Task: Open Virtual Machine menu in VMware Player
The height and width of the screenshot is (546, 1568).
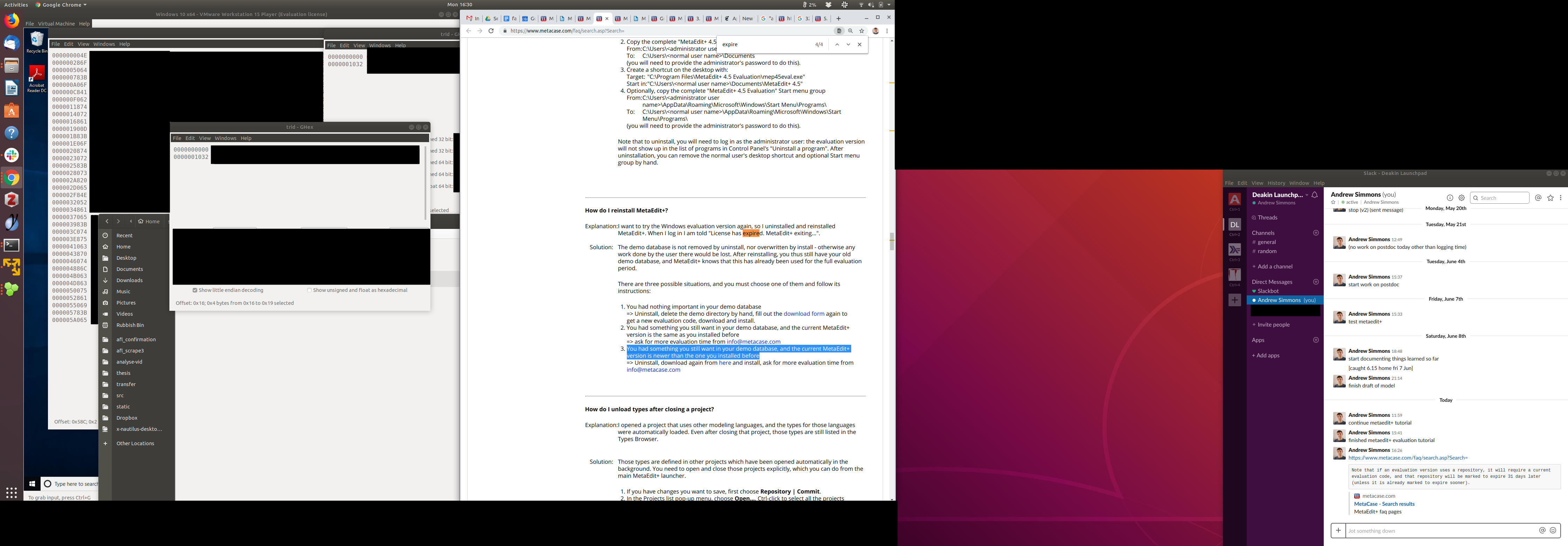Action: (57, 24)
